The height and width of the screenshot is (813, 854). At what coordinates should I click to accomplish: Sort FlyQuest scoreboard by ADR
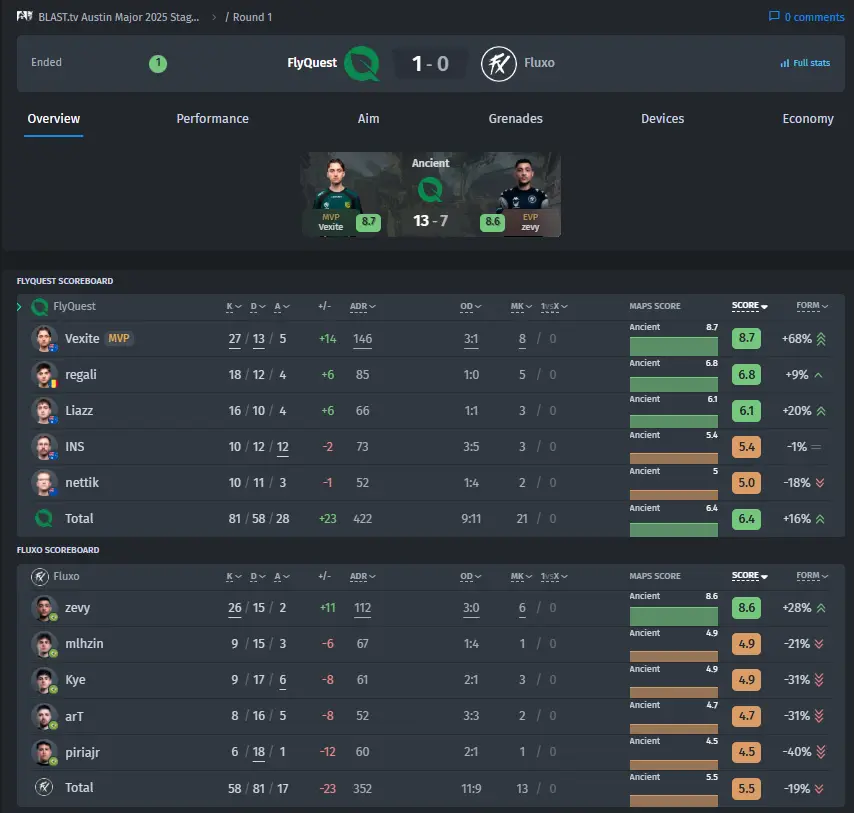tap(363, 307)
